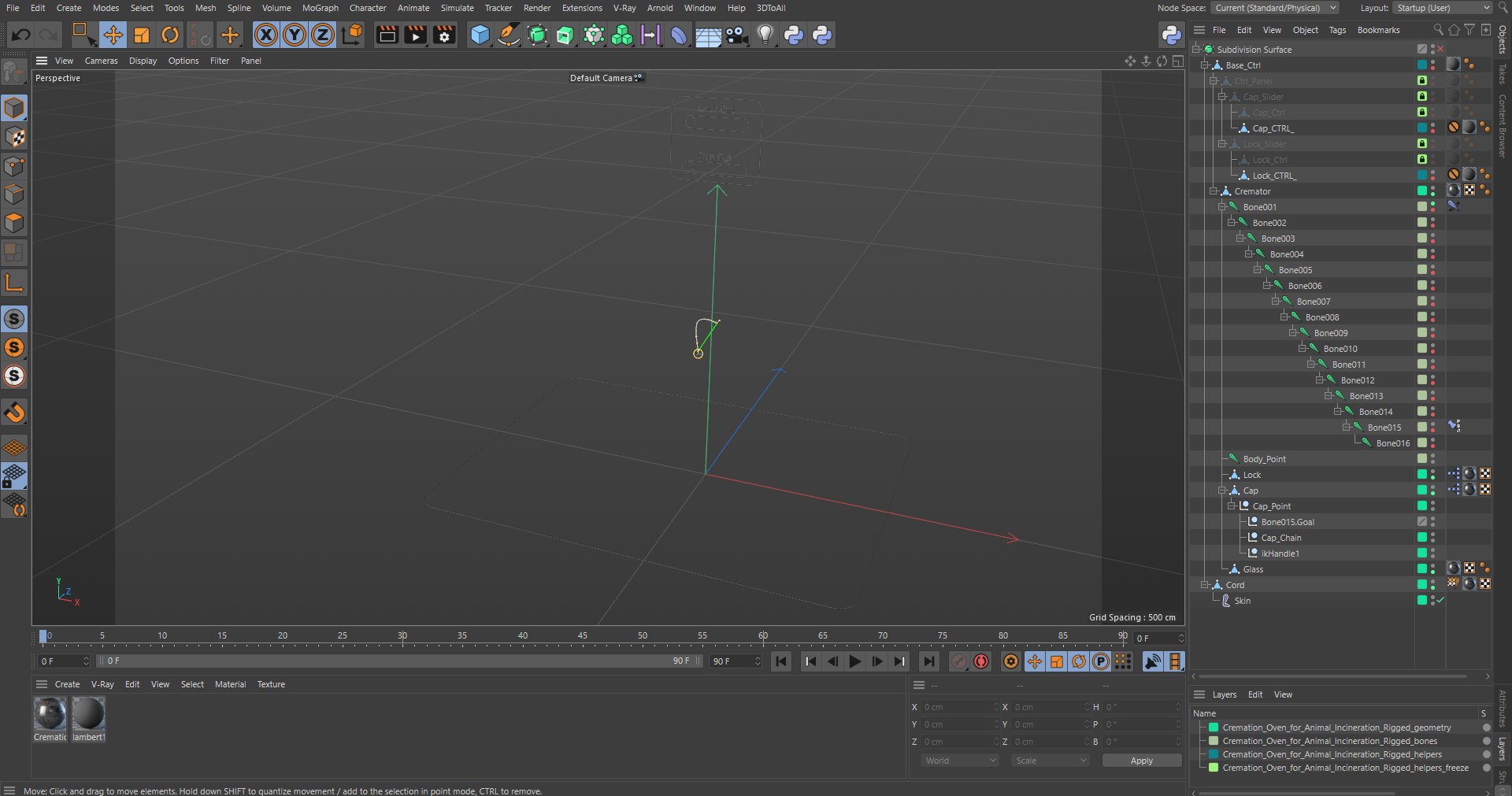
Task: Collapse the Cap_Point hierarchy
Action: 1231,506
